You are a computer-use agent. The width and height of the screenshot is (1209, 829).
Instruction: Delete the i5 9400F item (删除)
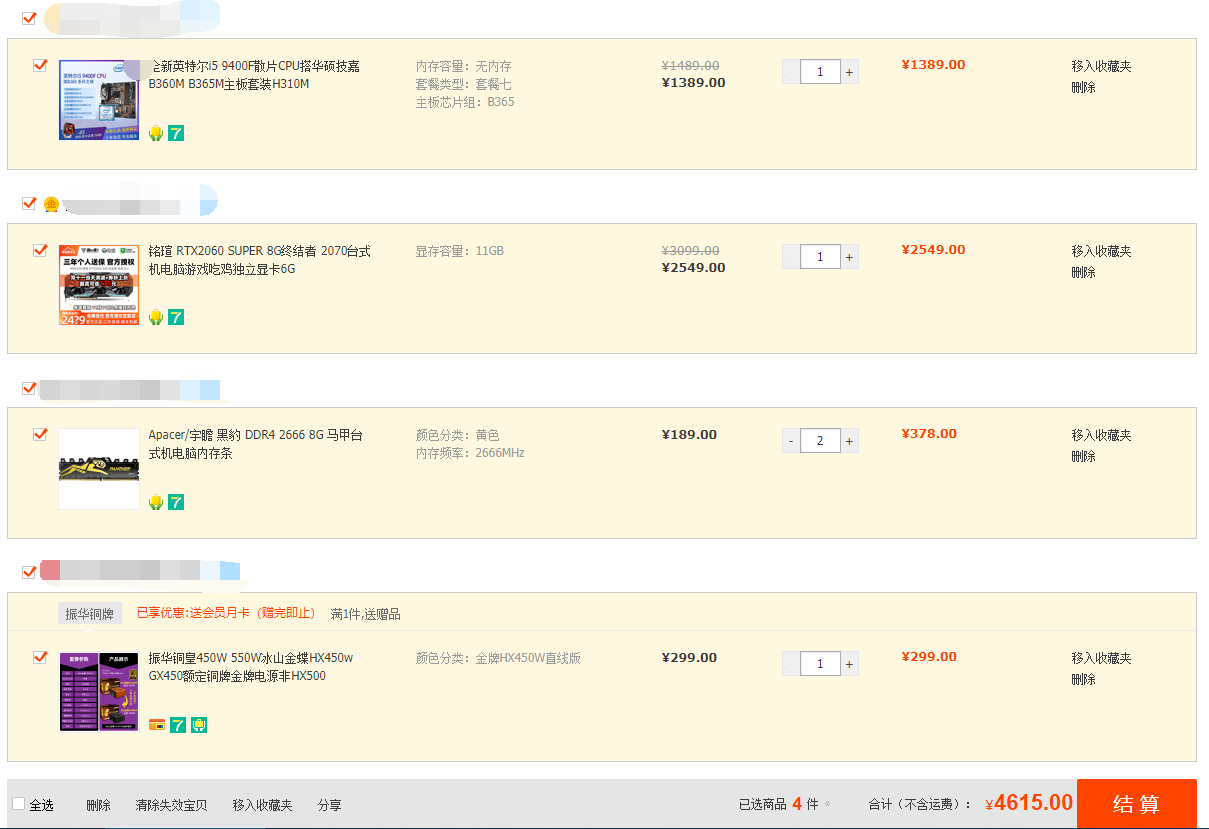pyautogui.click(x=1083, y=88)
